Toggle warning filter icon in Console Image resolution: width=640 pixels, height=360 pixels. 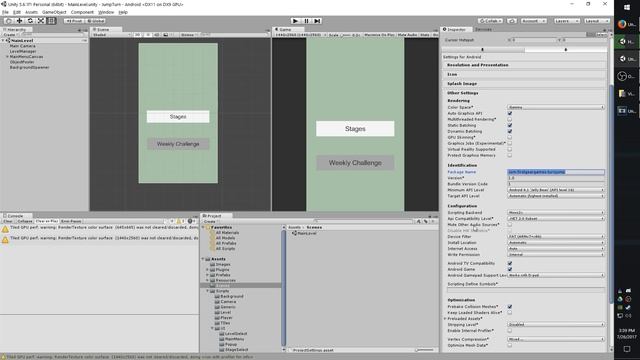pyautogui.click(x=180, y=221)
